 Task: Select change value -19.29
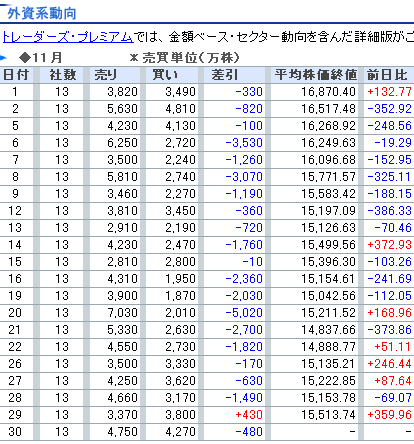point(393,143)
